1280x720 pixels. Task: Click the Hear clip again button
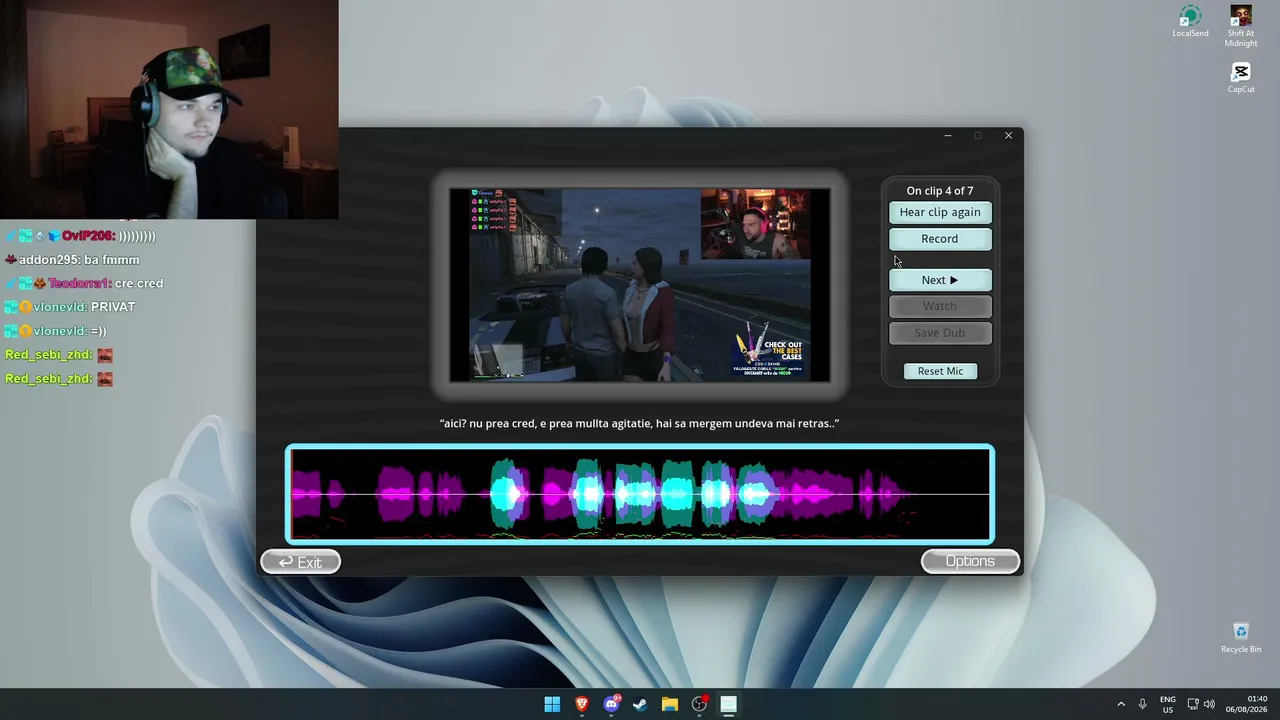(x=940, y=212)
